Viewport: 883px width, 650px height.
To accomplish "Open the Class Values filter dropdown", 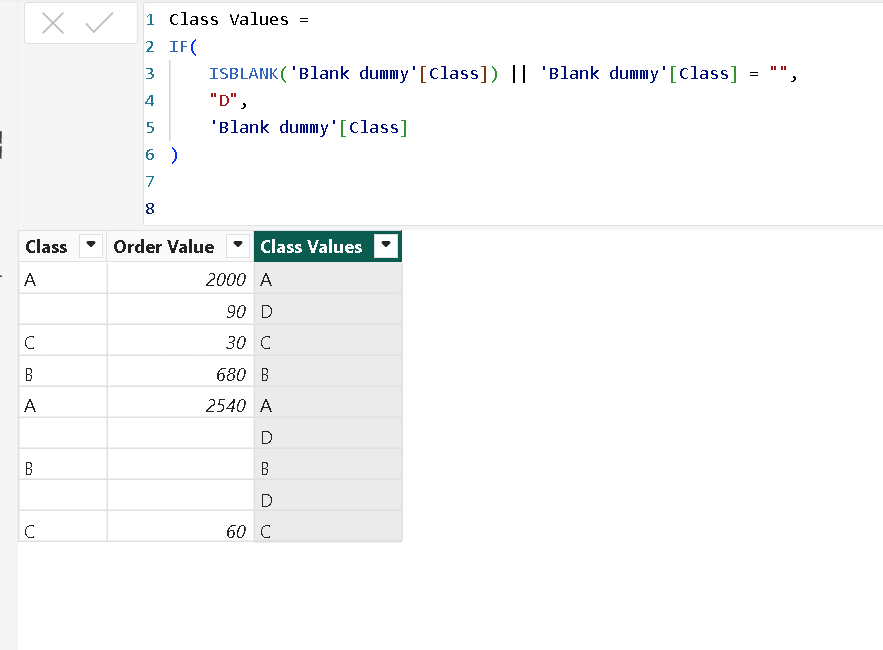I will 388,246.
